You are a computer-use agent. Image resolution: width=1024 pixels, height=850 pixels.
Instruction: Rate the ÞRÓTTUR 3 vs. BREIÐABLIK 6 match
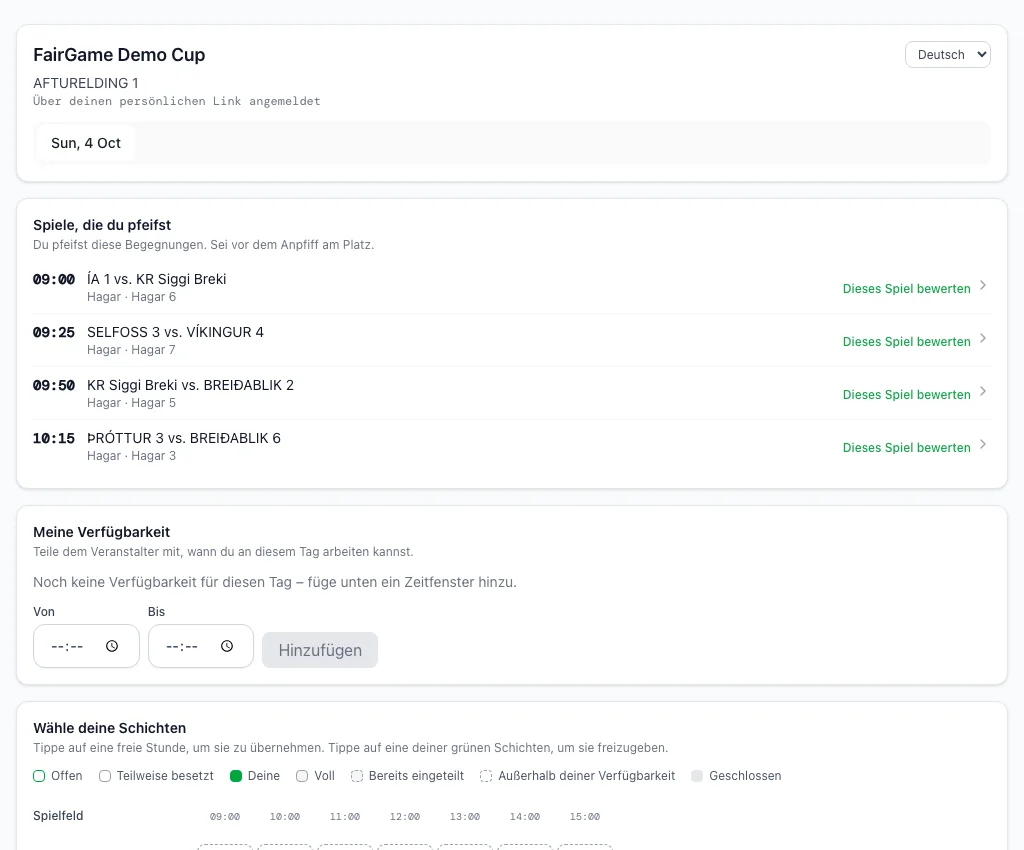(x=906, y=447)
